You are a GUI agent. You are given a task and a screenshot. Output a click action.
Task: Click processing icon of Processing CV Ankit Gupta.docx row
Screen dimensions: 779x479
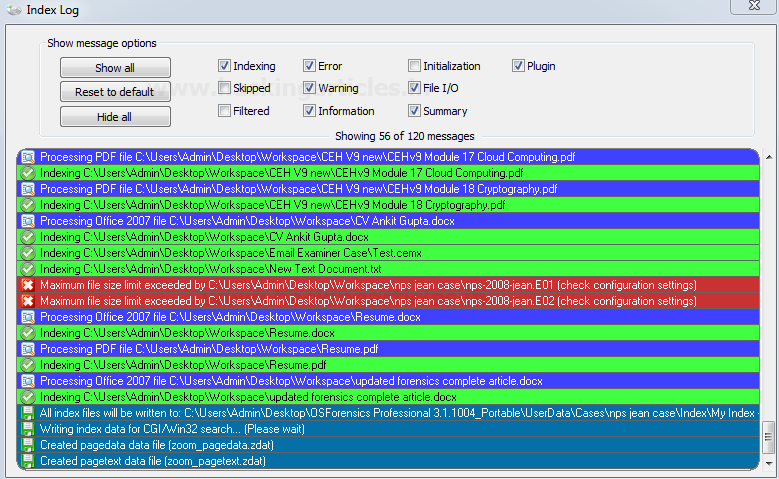[x=28, y=221]
